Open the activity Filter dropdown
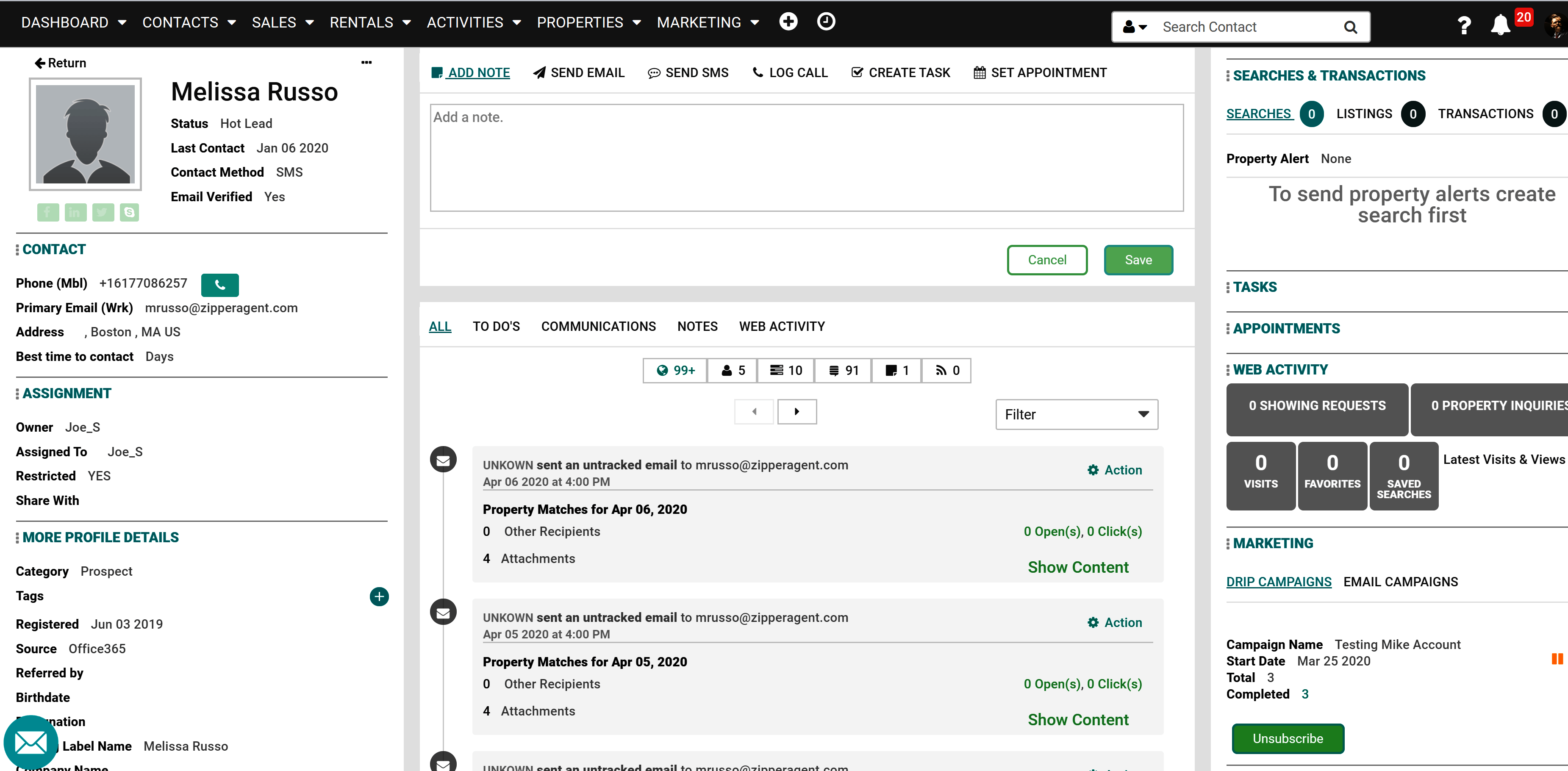This screenshot has width=1568, height=771. point(1076,414)
